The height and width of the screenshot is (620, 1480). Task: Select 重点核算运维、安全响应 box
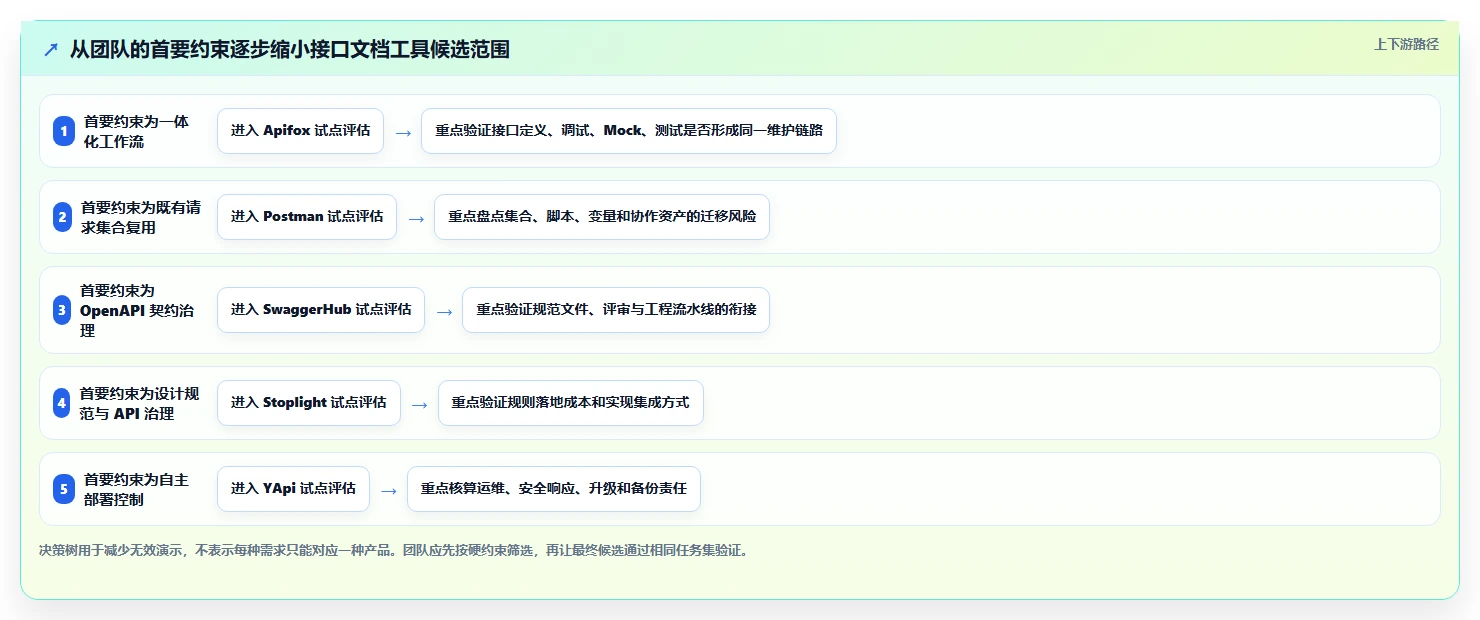tap(554, 489)
